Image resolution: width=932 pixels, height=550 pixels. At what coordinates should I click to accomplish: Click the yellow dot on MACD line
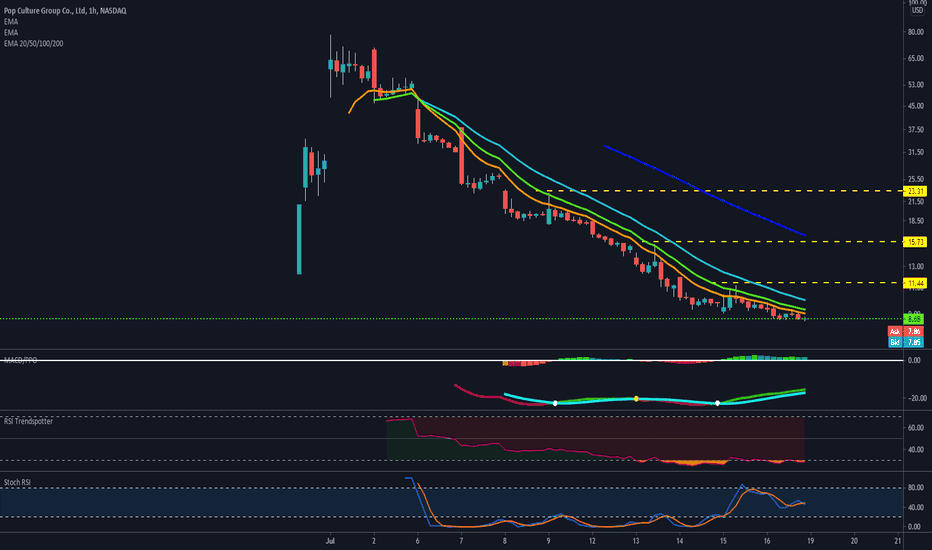(636, 398)
